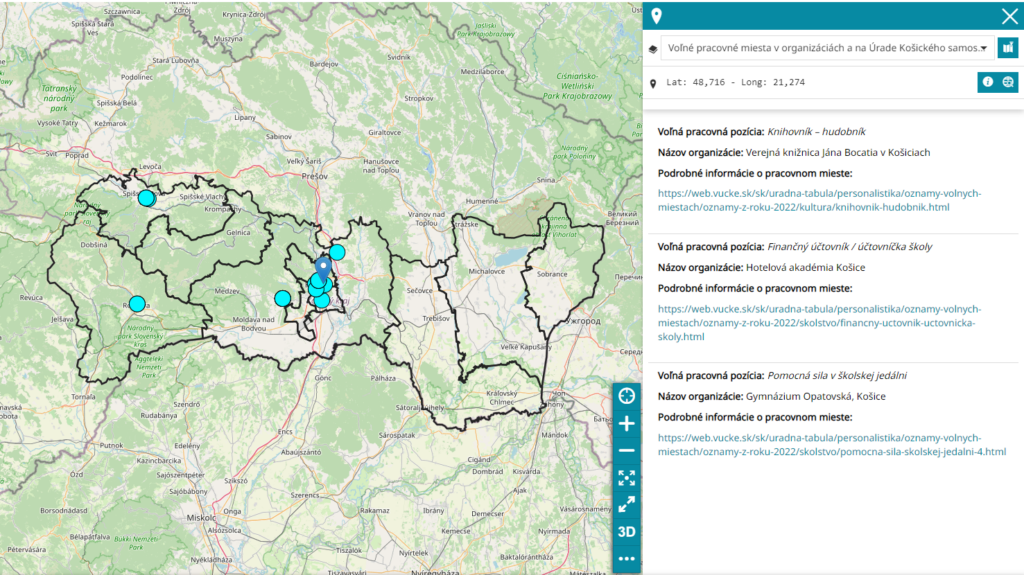Image resolution: width=1024 pixels, height=575 pixels.
Task: Switch map to 3D view
Action: click(626, 531)
